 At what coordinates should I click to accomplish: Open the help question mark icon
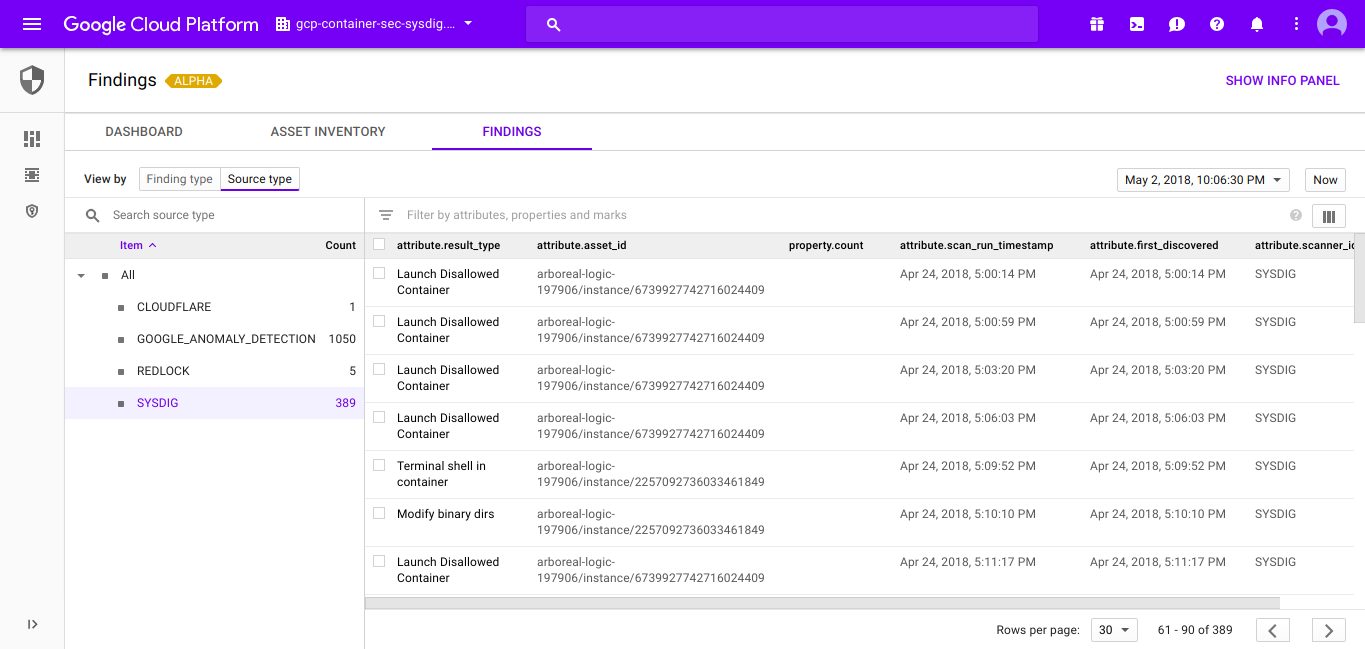pyautogui.click(x=1217, y=24)
